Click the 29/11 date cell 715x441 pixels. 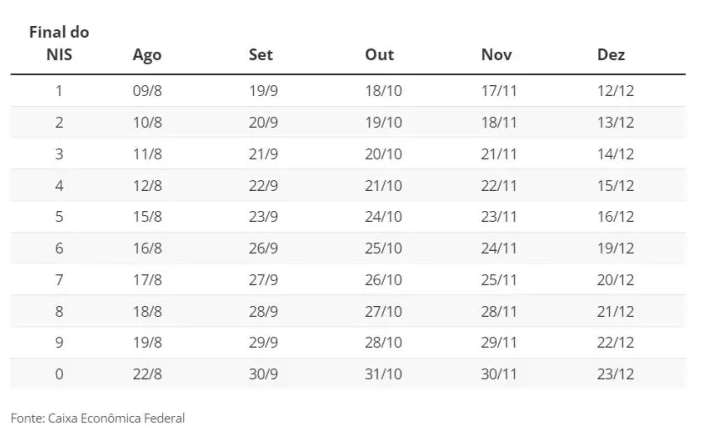click(x=499, y=343)
